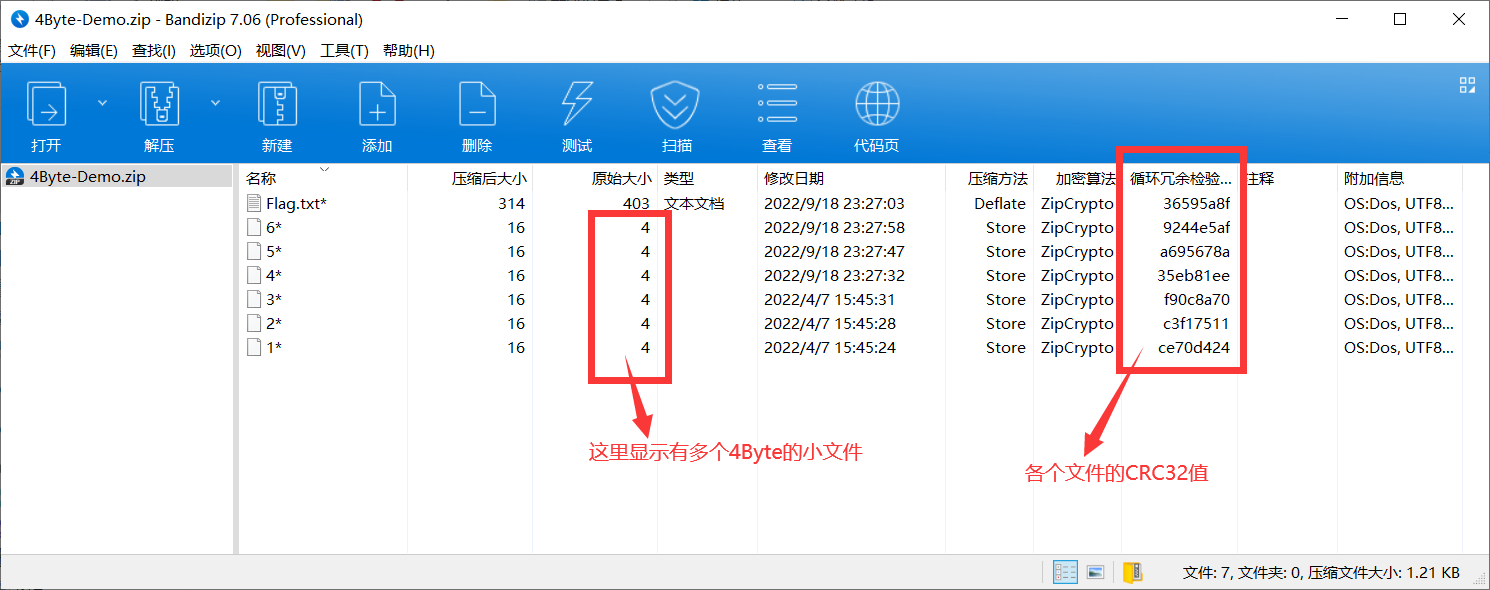
Task: Expand the 解压 dropdown arrow
Action: (215, 102)
